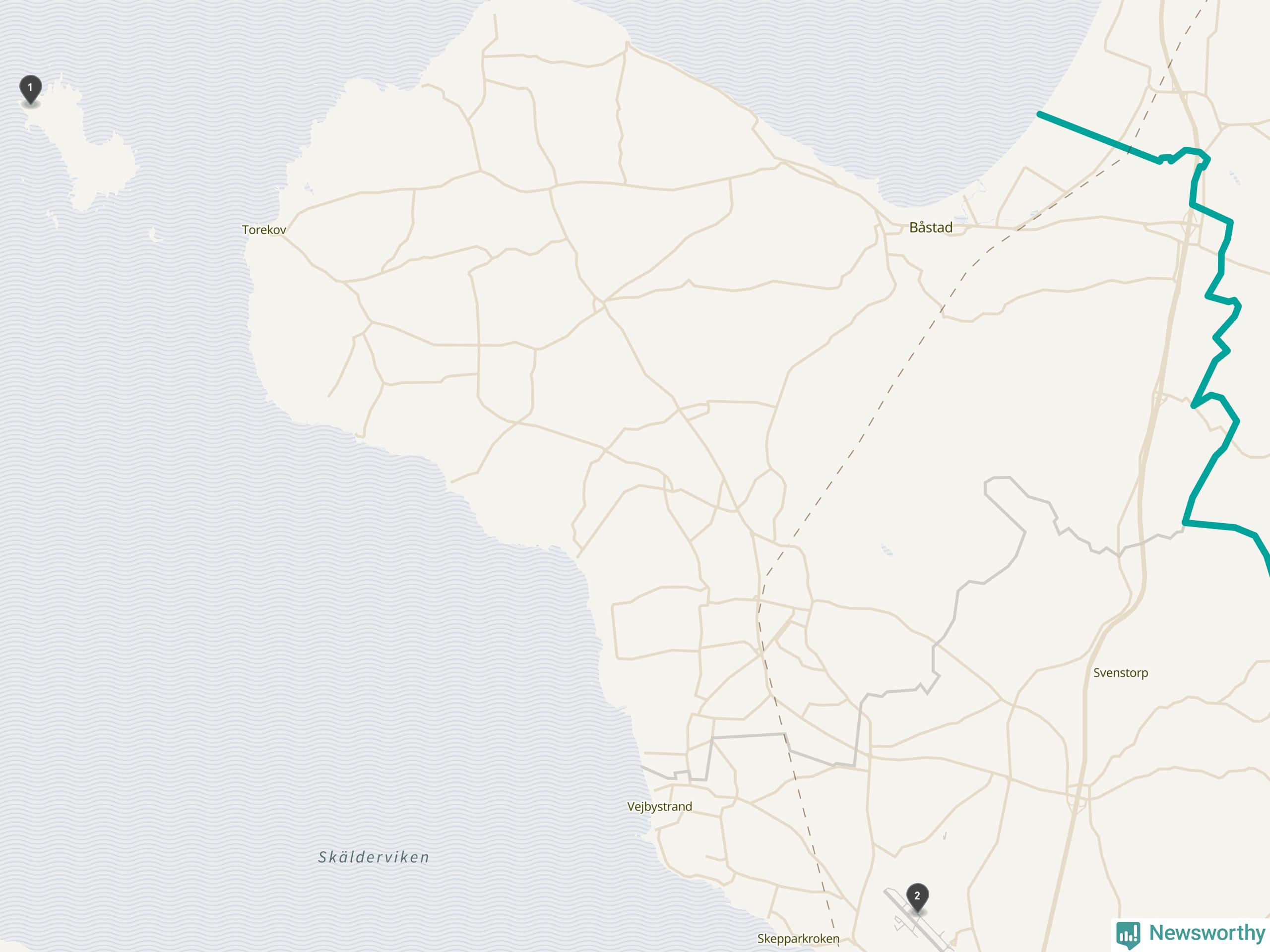Click the Båstad town label

pos(931,227)
